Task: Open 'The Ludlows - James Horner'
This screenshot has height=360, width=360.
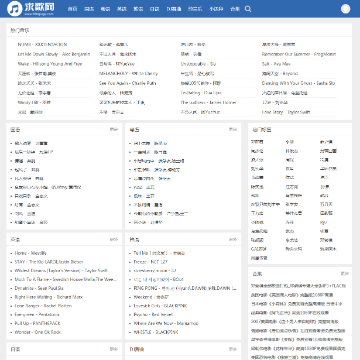Action: click(208, 102)
